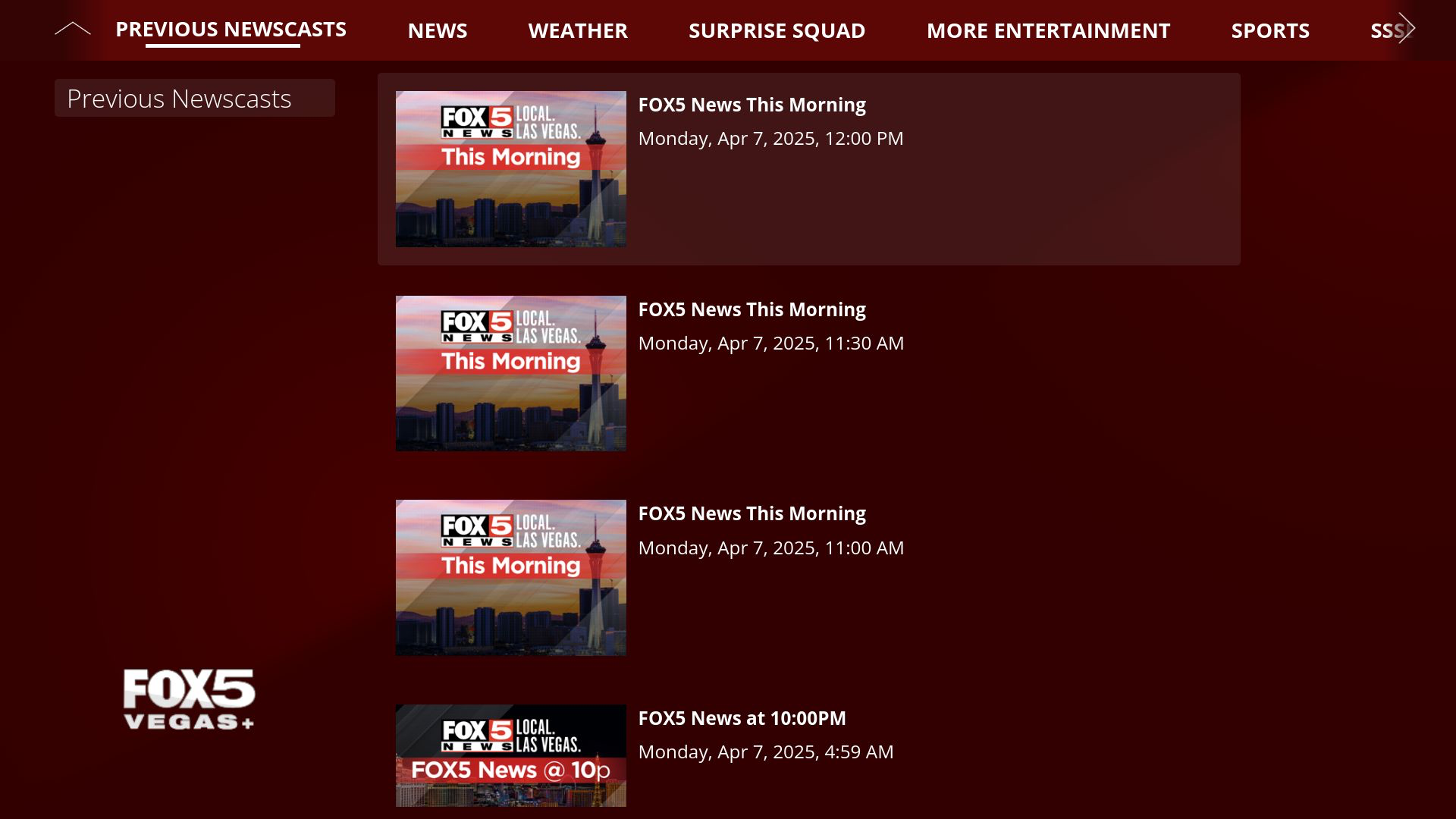Collapse menu with the up chevron icon
This screenshot has height=819, width=1456.
click(x=73, y=30)
